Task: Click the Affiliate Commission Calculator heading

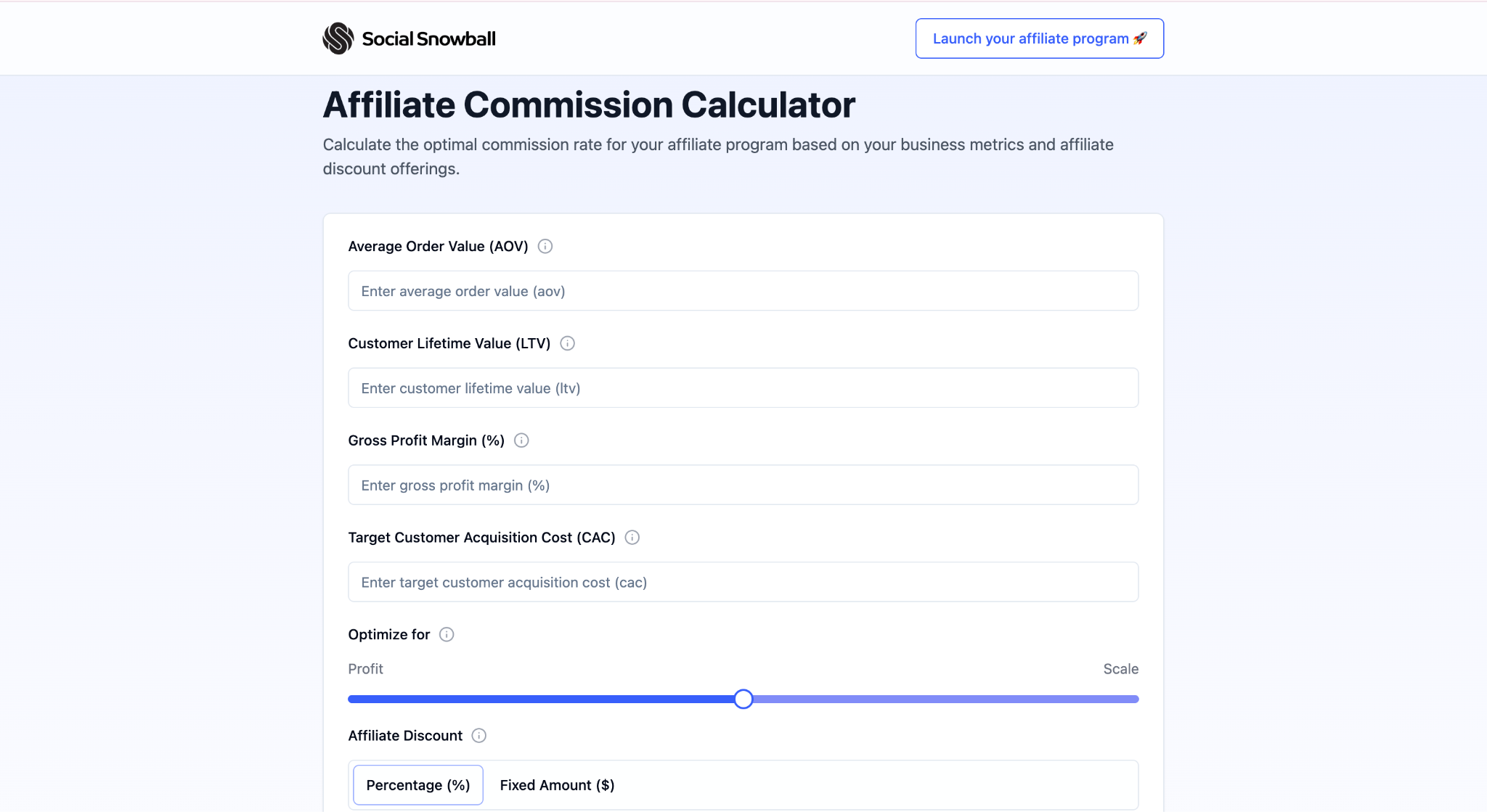Action: [x=589, y=105]
